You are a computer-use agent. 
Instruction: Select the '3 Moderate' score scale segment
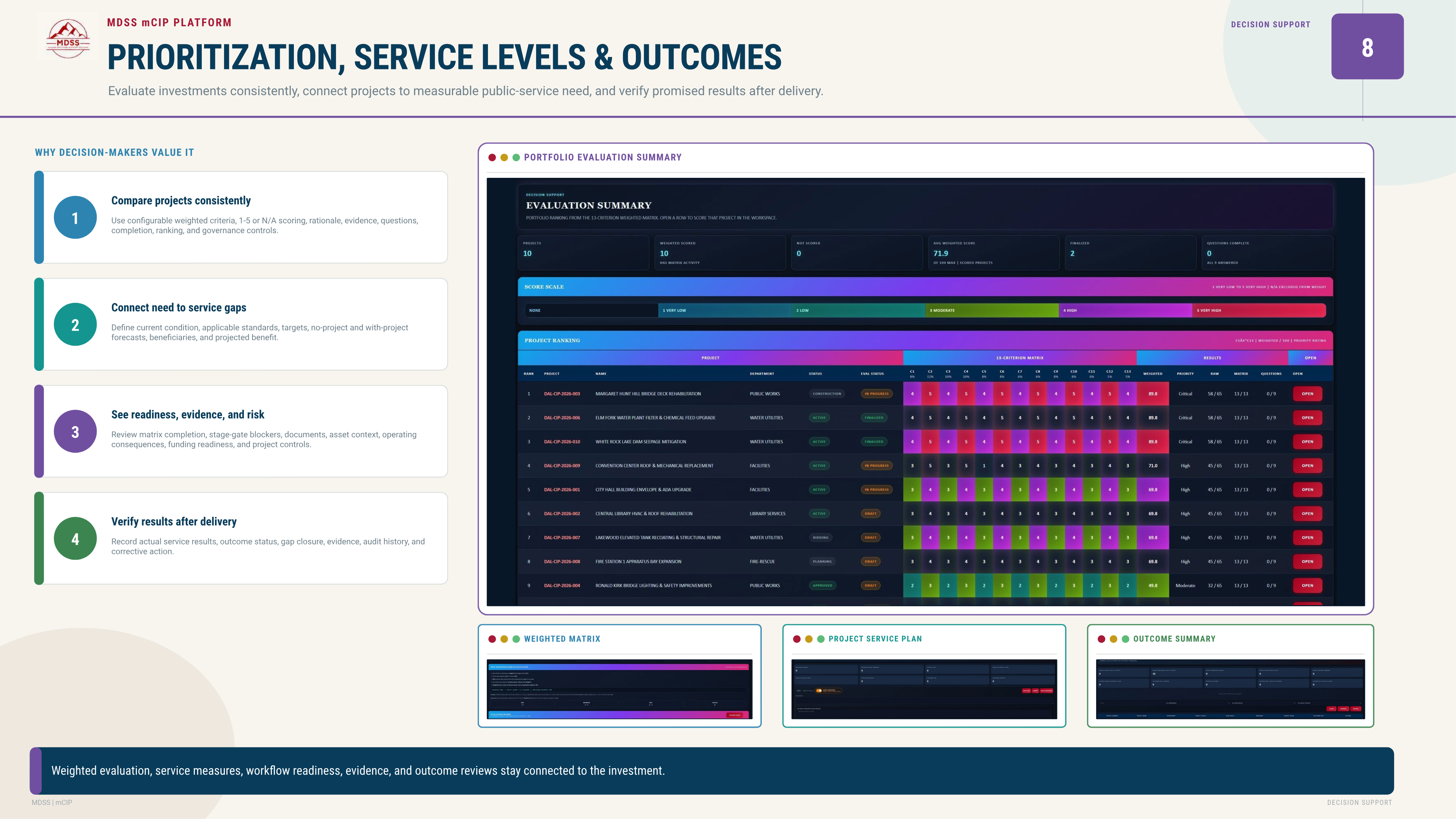[x=992, y=310]
